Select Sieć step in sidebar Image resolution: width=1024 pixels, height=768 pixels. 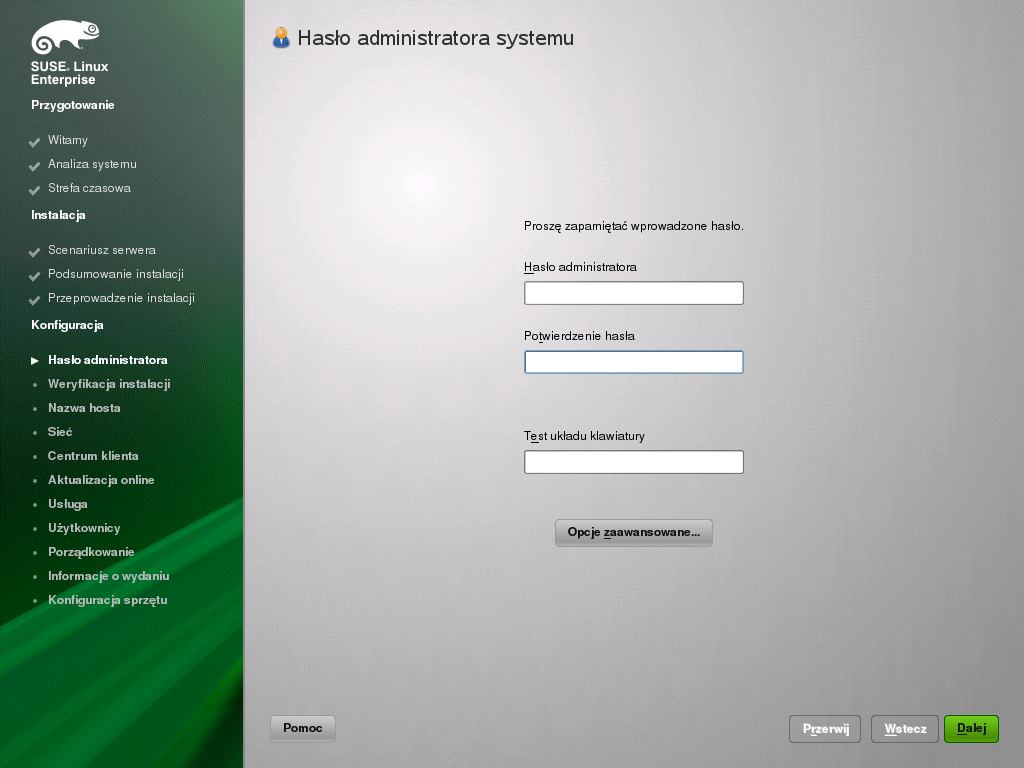[60, 432]
